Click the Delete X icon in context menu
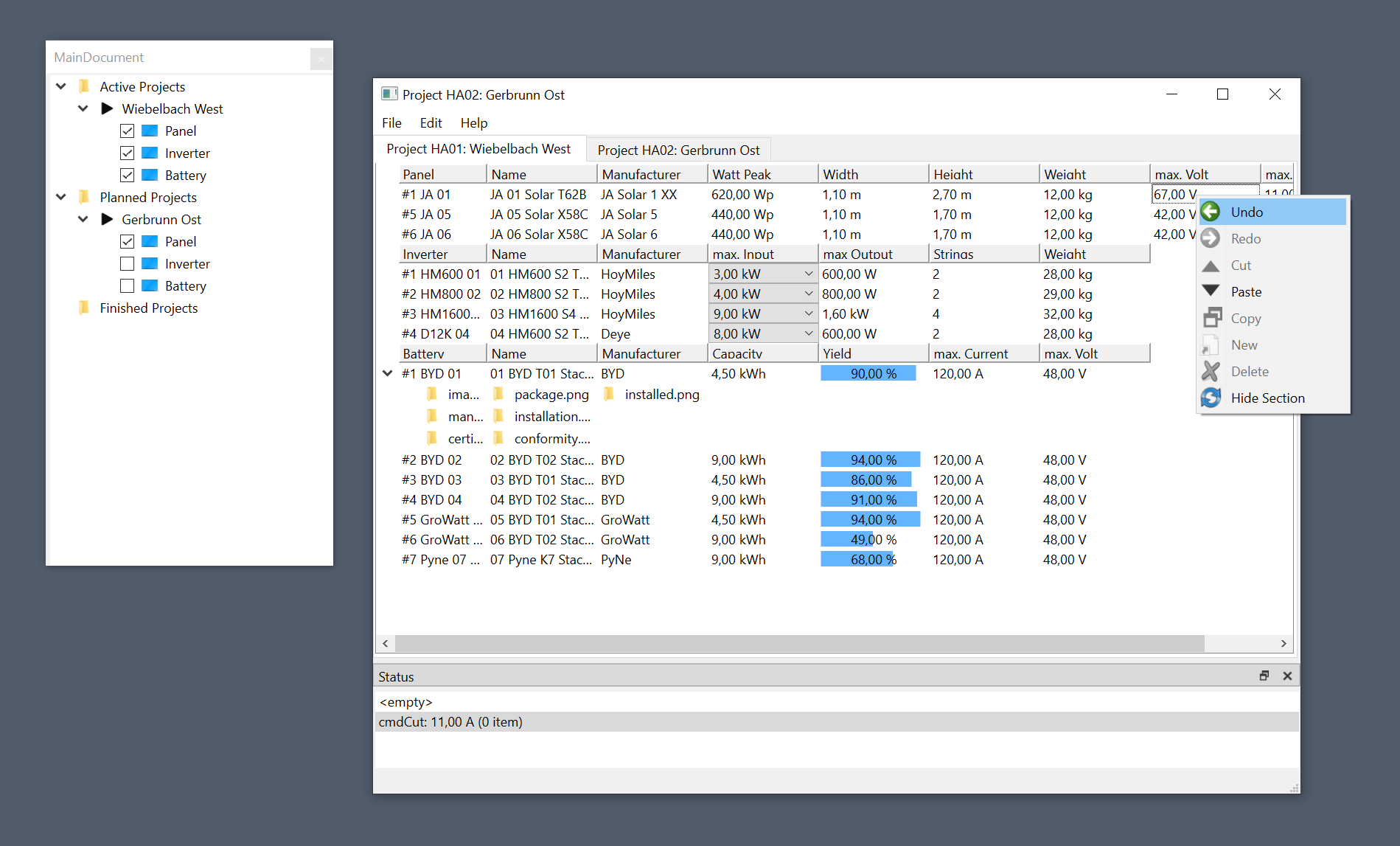This screenshot has height=846, width=1400. coord(1211,372)
